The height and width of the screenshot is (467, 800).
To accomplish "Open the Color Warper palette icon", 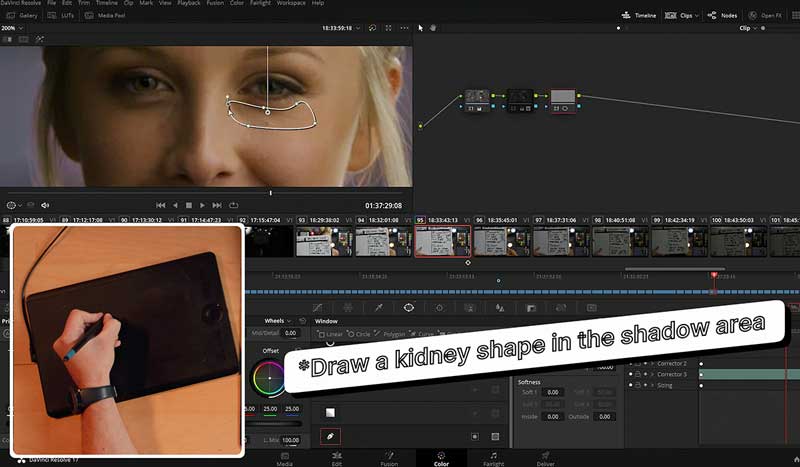I will pyautogui.click(x=348, y=308).
